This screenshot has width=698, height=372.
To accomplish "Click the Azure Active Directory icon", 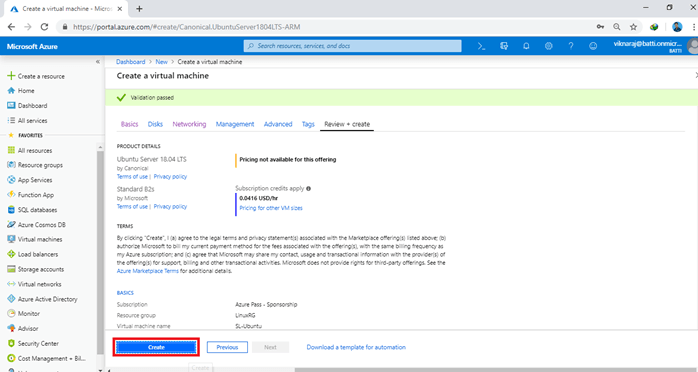I will tap(11, 299).
